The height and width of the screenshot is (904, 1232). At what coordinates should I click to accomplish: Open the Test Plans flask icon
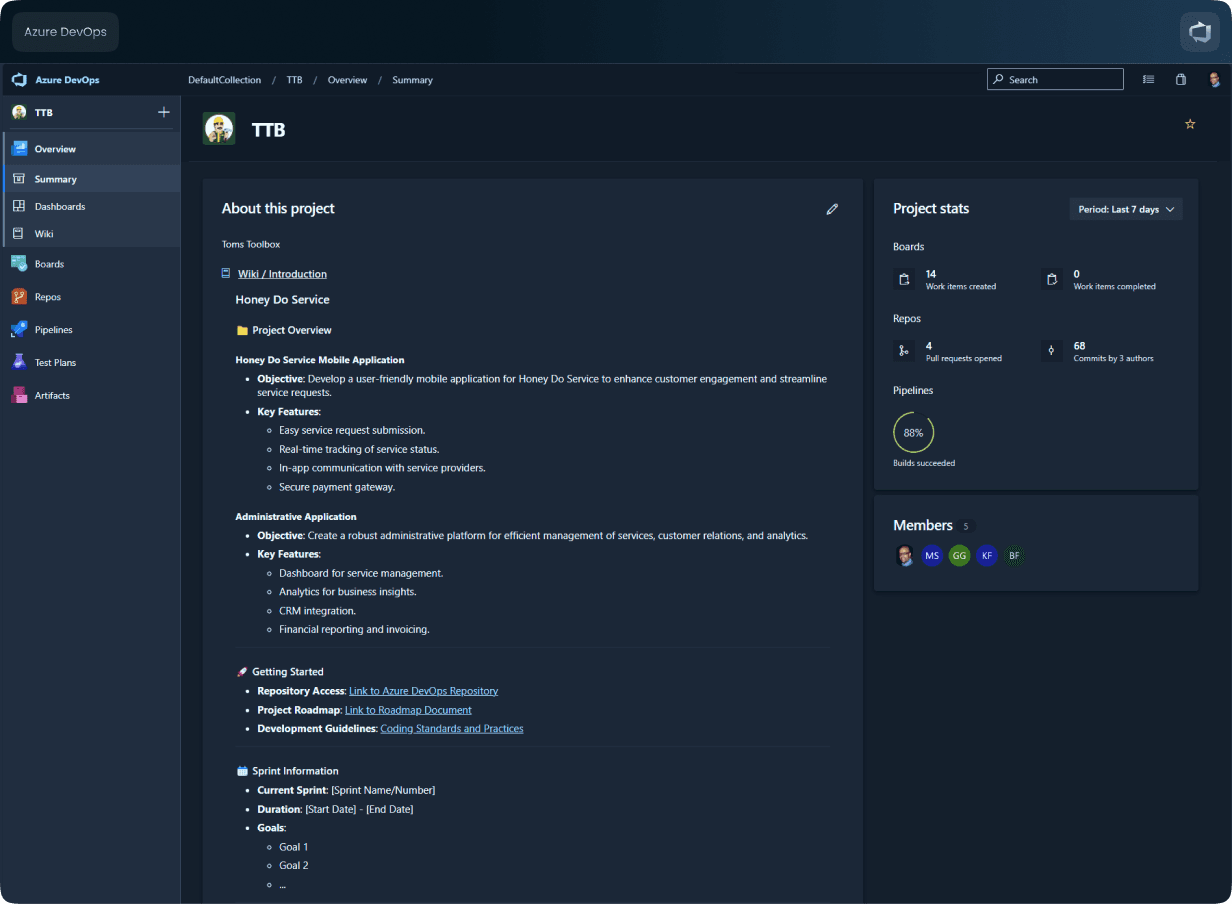click(x=19, y=363)
